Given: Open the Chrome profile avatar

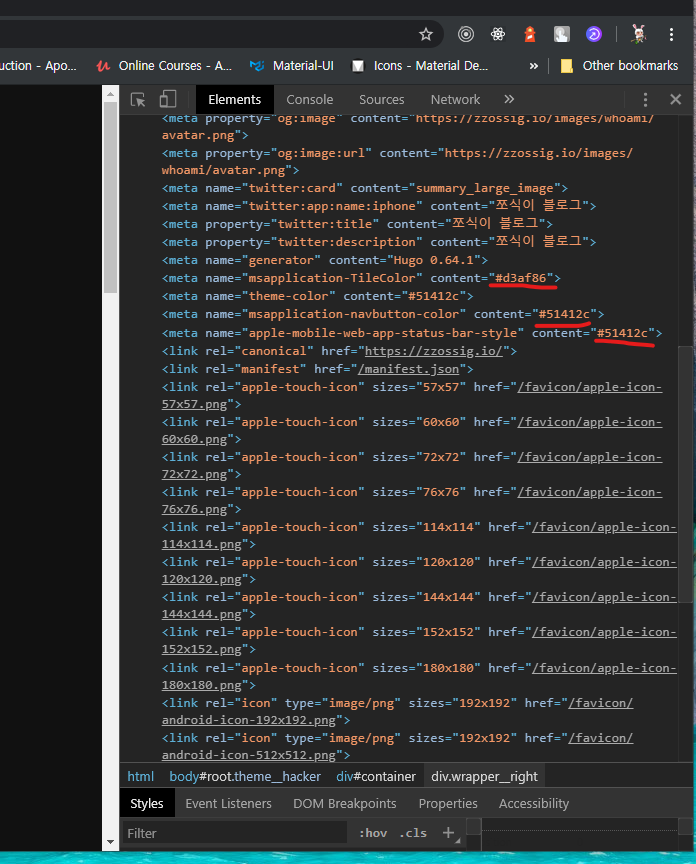Looking at the screenshot, I should 639,35.
